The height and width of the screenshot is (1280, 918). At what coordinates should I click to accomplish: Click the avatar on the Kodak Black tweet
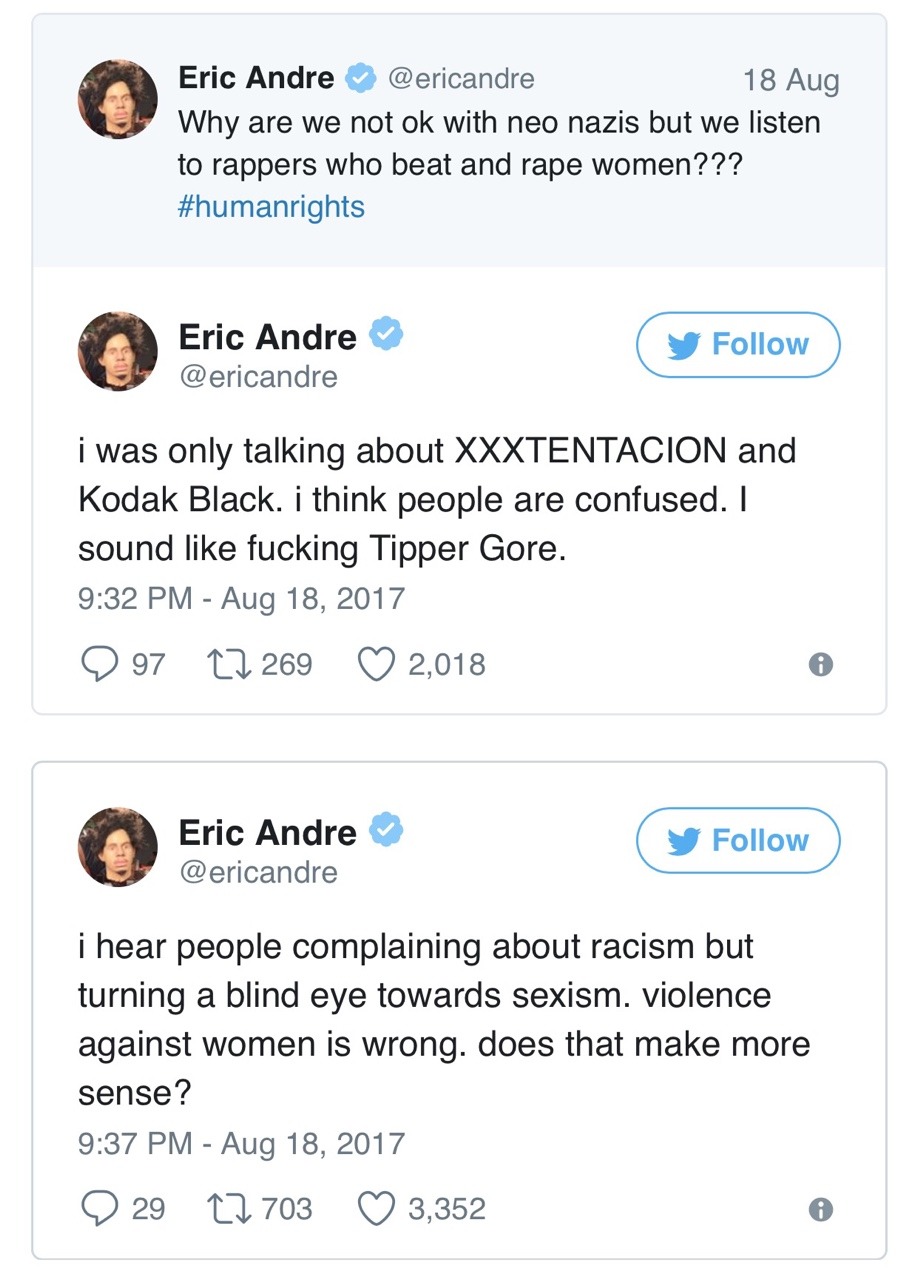click(118, 351)
